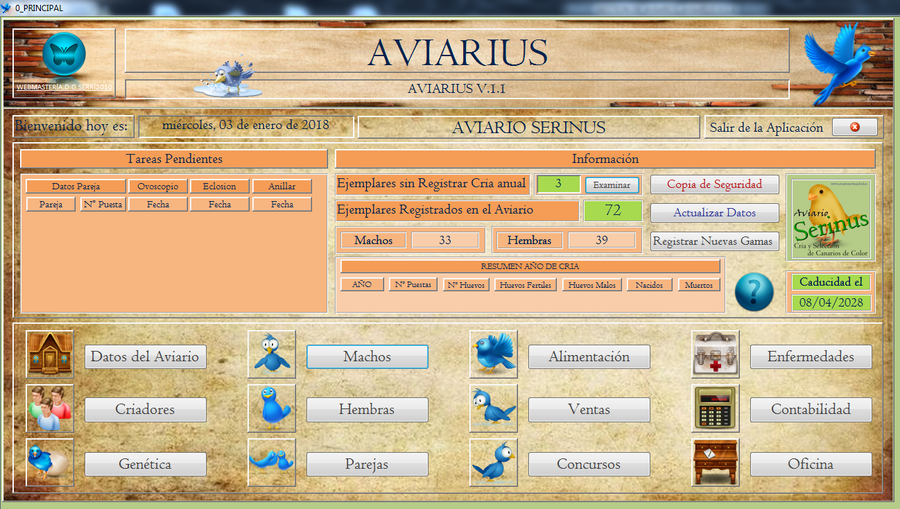Click the first aid kit Enfermedades icon
The width and height of the screenshot is (900, 509).
(715, 355)
